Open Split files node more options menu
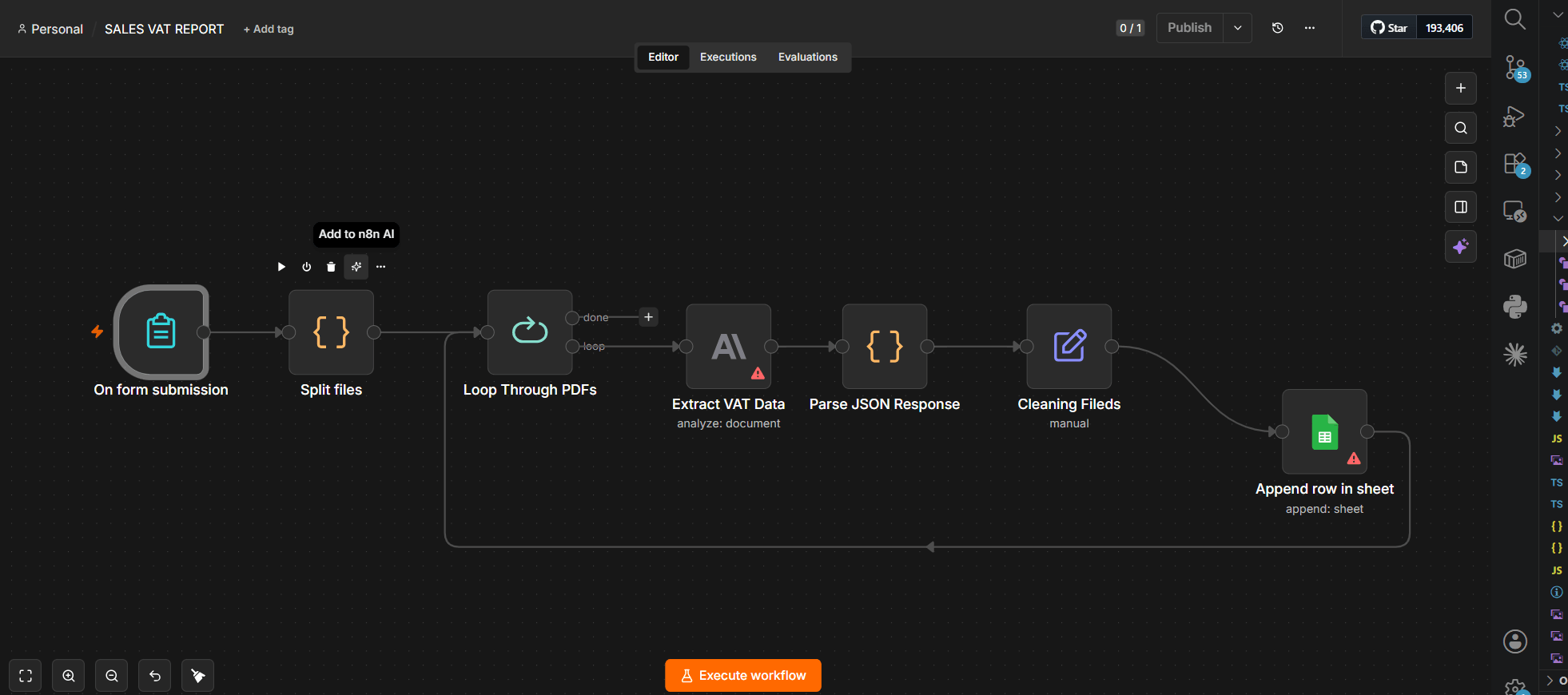Viewport: 1568px width, 695px height. click(x=380, y=267)
